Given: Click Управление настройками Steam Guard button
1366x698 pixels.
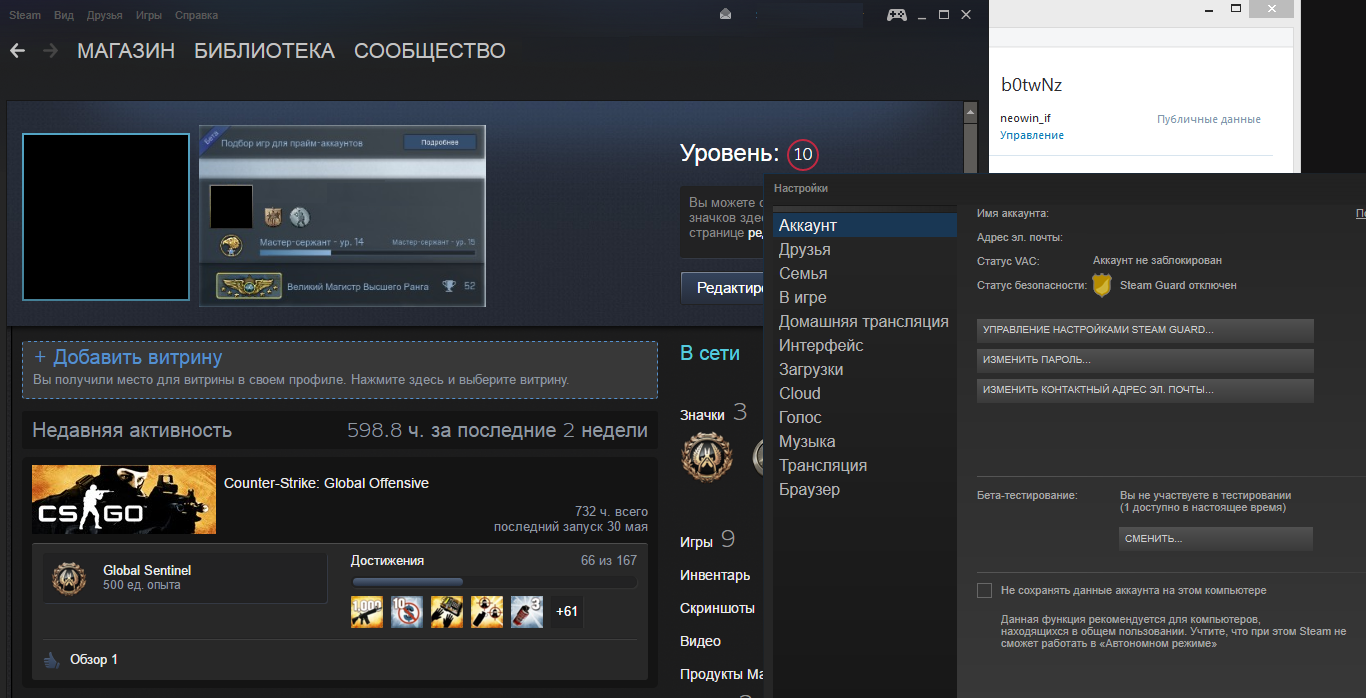Looking at the screenshot, I should coord(1145,330).
